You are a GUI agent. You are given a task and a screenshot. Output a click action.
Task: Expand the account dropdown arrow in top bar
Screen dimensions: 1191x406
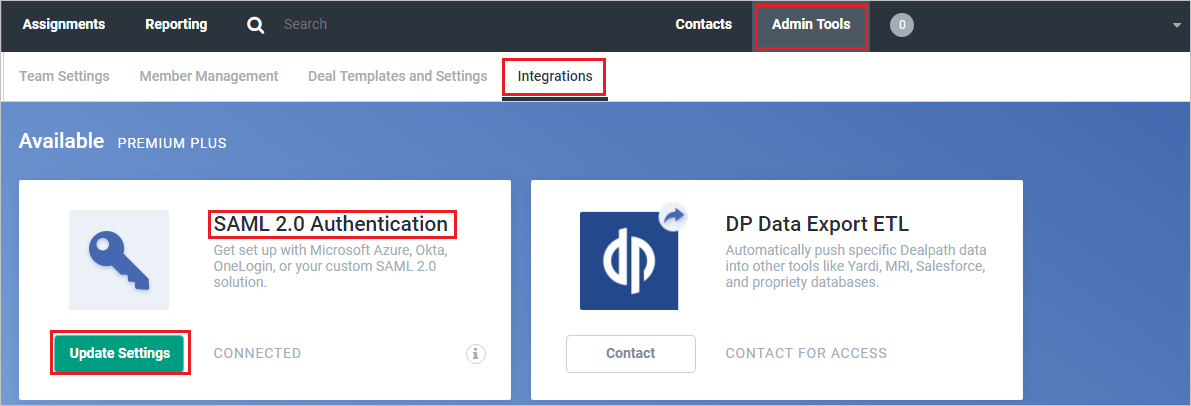click(x=1177, y=25)
